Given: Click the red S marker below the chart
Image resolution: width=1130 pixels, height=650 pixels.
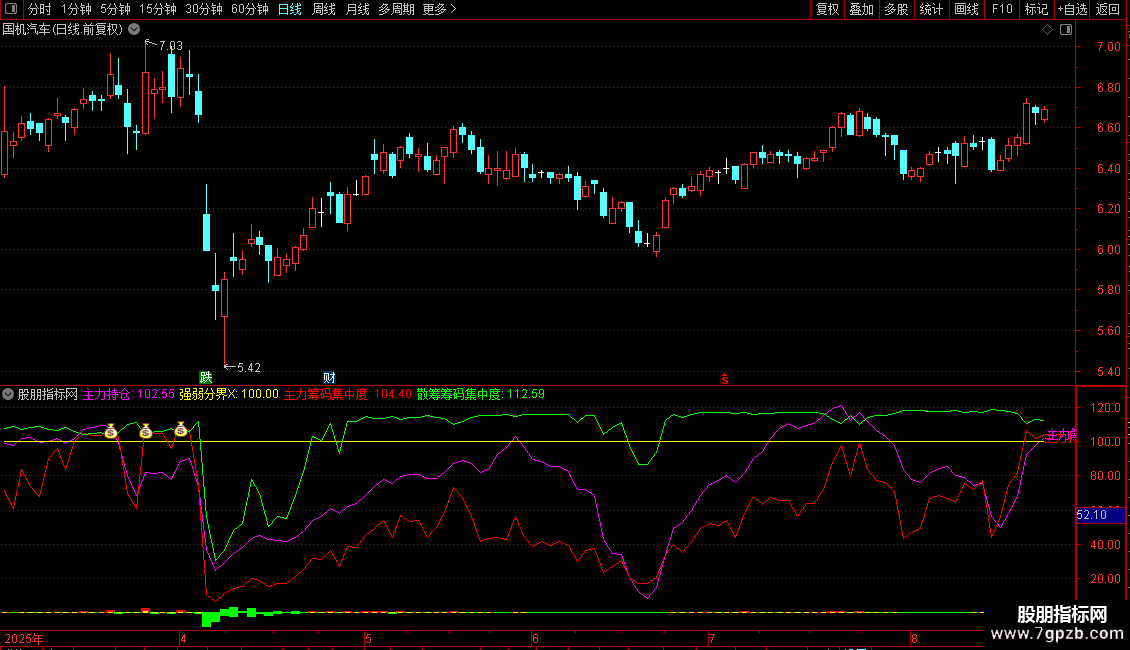Looking at the screenshot, I should point(725,379).
